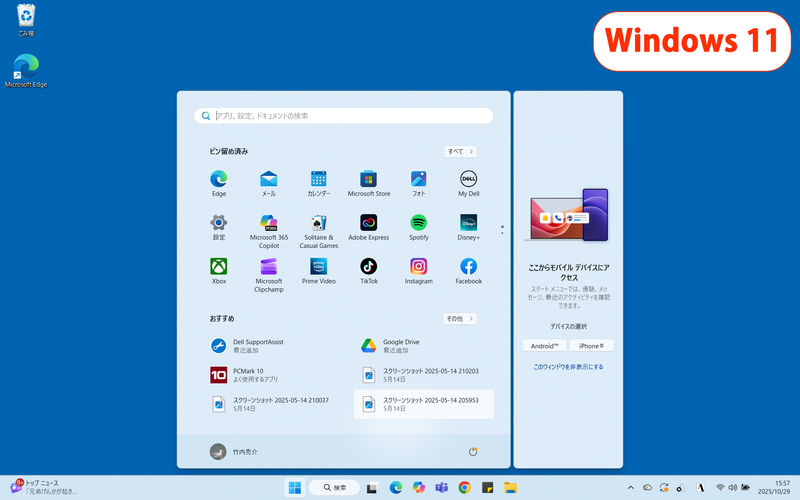Viewport: 800px width, 500px height.
Task: Launch My Dell
Action: tap(468, 183)
